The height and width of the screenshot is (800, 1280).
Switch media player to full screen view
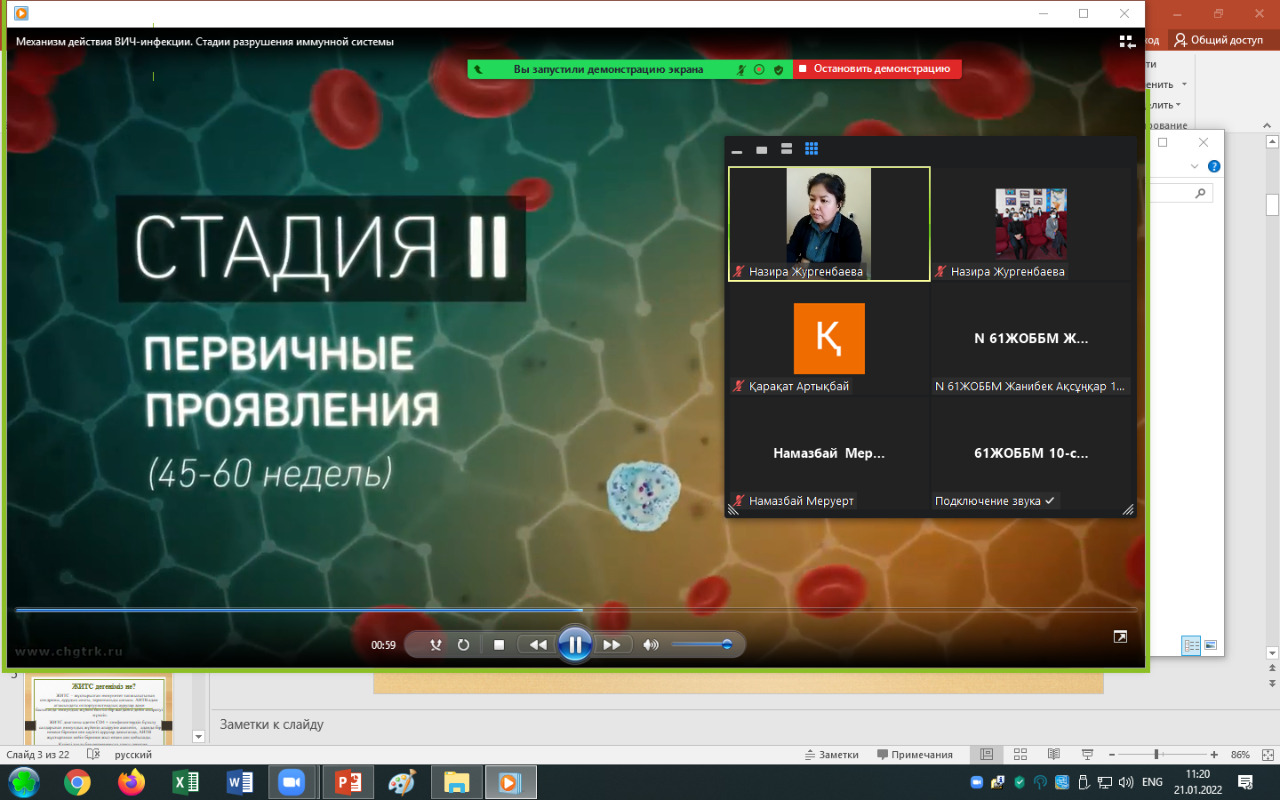[x=1121, y=637]
